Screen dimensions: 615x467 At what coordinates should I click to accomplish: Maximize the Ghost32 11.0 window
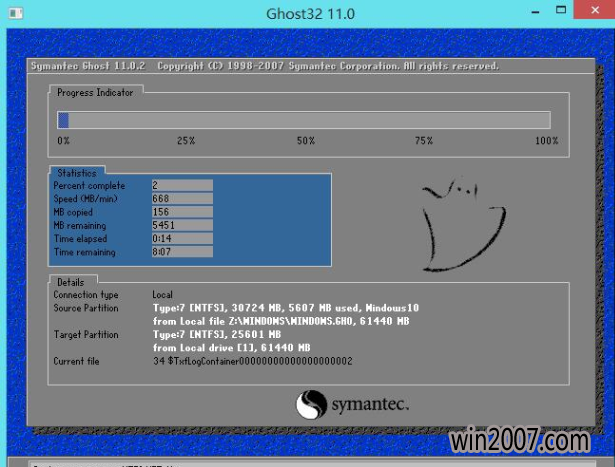(561, 10)
